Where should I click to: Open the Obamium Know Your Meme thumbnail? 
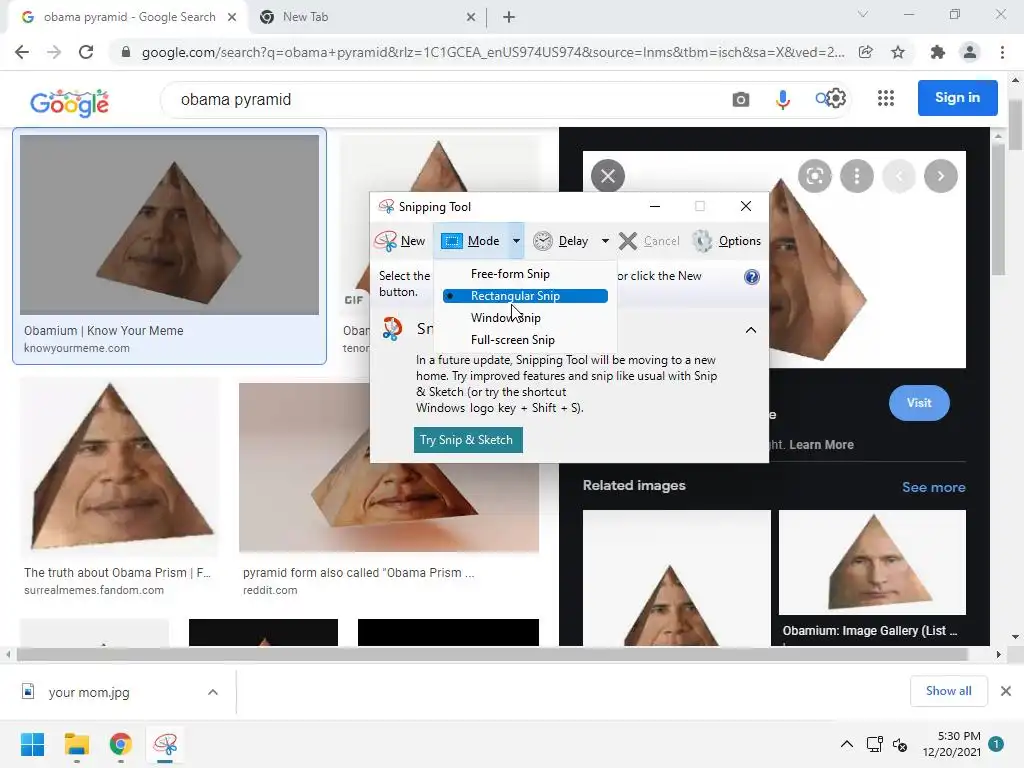pyautogui.click(x=169, y=225)
